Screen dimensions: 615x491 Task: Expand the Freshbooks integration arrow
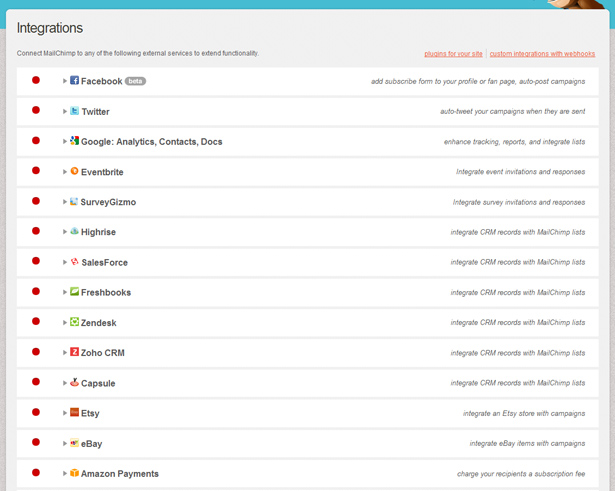pyautogui.click(x=65, y=292)
